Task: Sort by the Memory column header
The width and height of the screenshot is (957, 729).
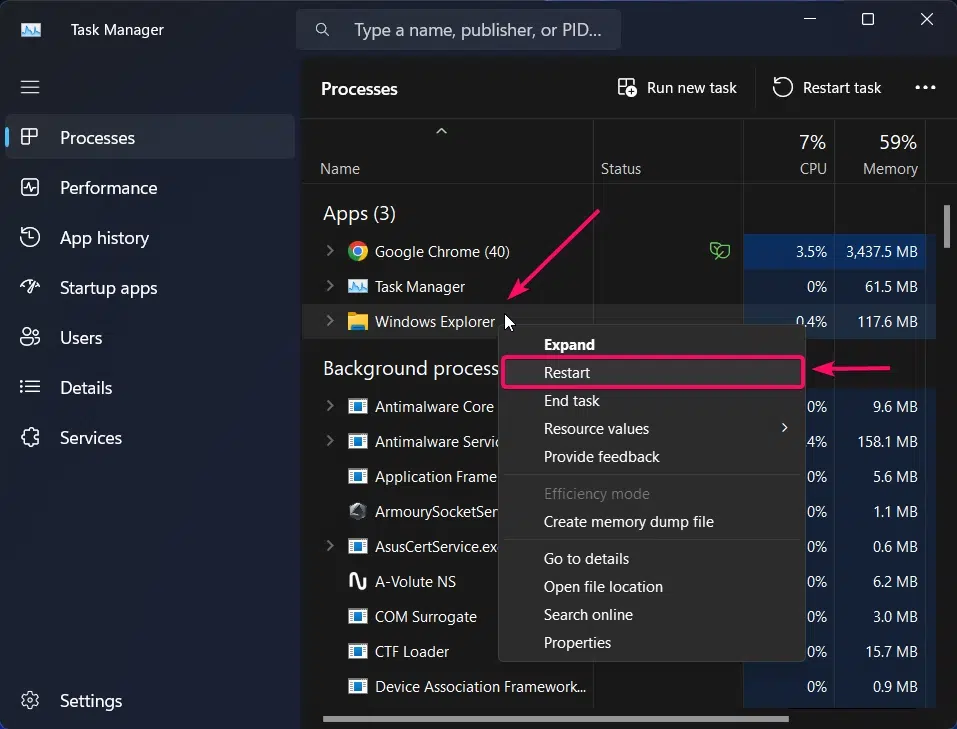Action: [x=890, y=169]
